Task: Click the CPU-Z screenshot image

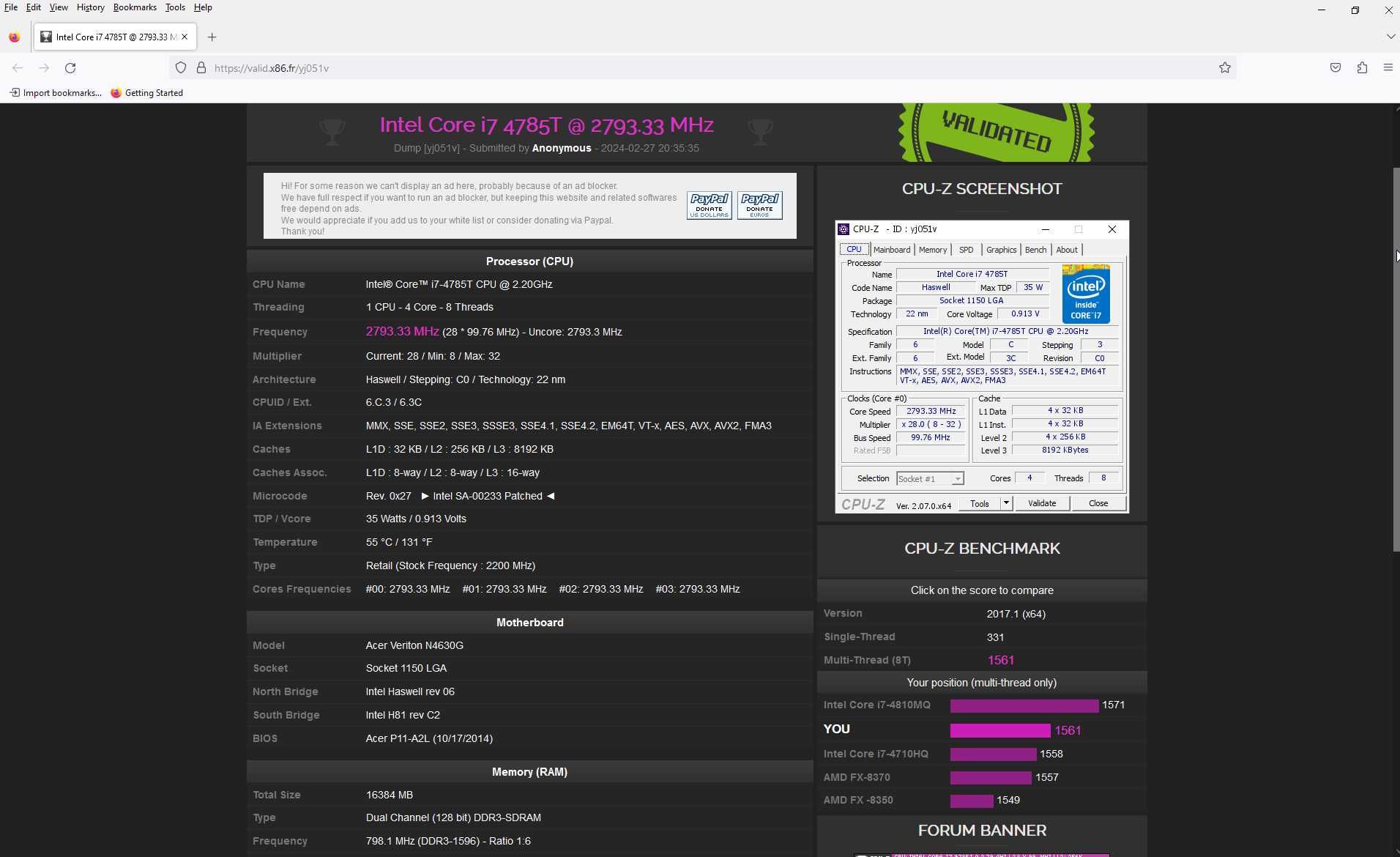Action: coord(982,366)
